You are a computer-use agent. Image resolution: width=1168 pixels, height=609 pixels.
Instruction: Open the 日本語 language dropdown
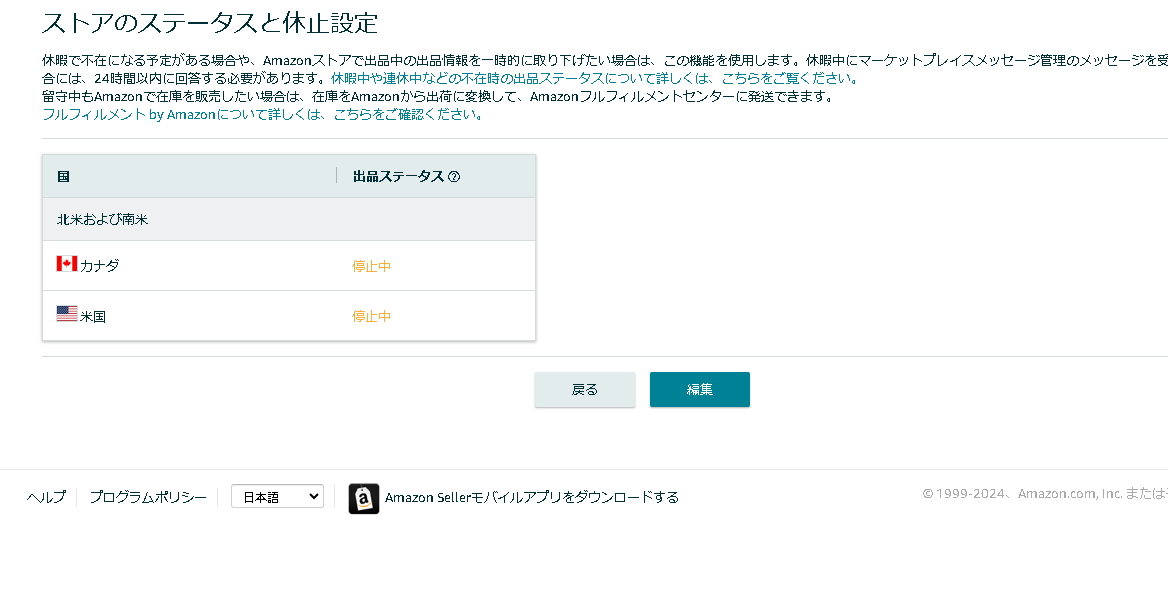[x=277, y=497]
